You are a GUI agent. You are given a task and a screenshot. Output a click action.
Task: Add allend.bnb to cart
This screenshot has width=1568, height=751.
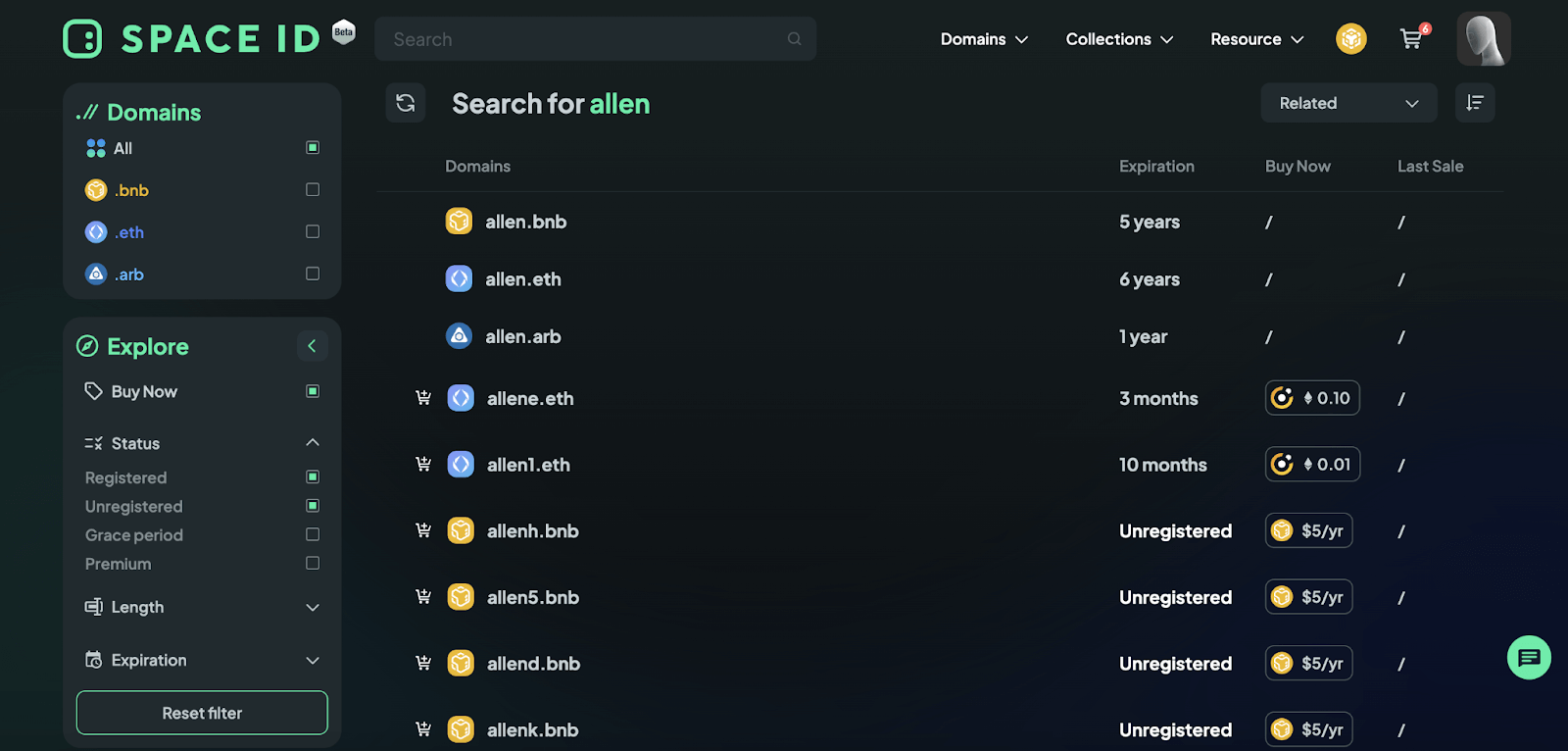[x=423, y=664]
